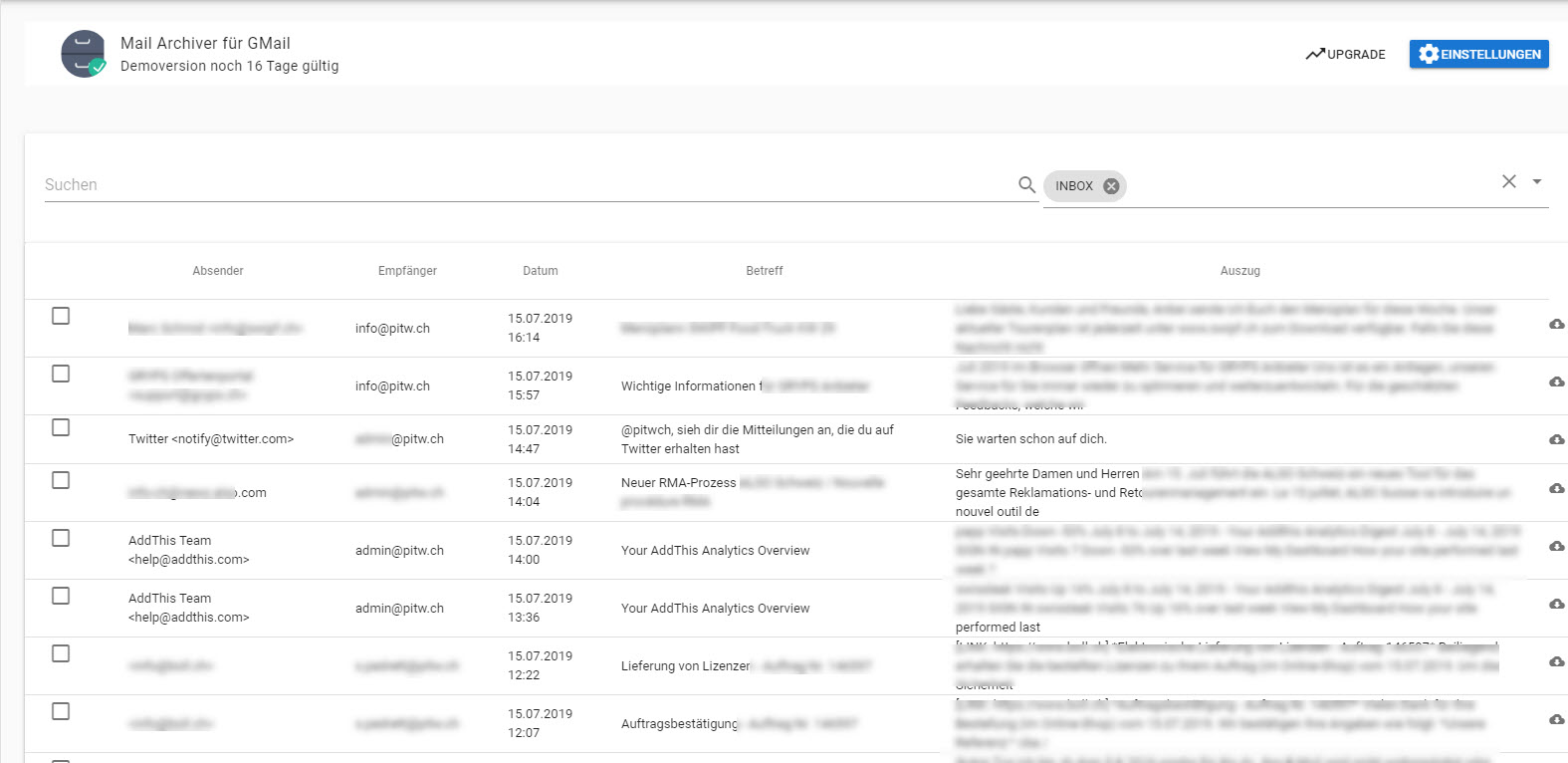Open subject 'Lieferung von Lizenzen'

pyautogui.click(x=687, y=666)
